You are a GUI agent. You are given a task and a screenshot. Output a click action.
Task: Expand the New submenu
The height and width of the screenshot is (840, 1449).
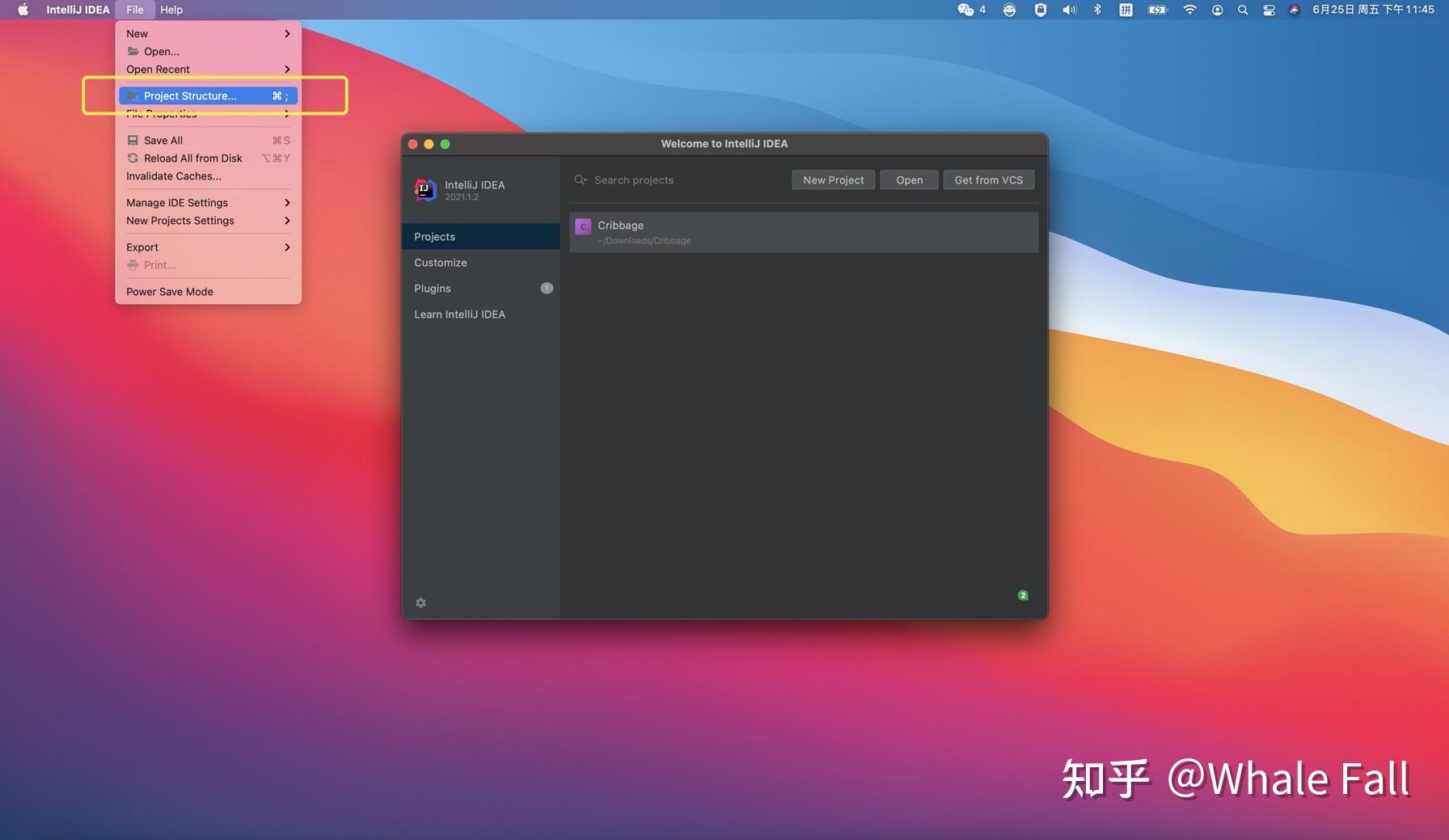(x=136, y=33)
